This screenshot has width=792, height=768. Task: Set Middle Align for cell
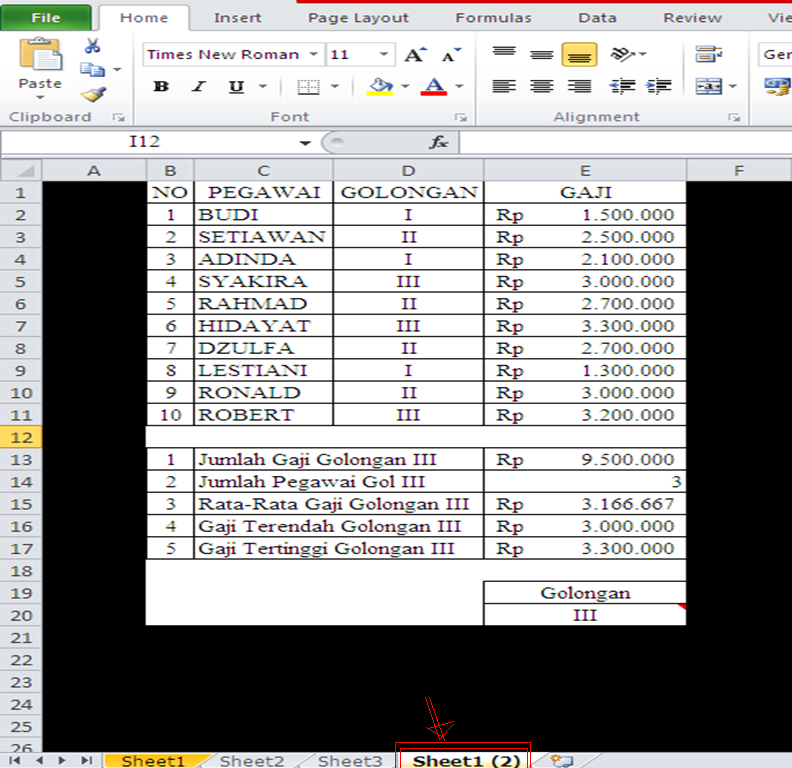541,55
